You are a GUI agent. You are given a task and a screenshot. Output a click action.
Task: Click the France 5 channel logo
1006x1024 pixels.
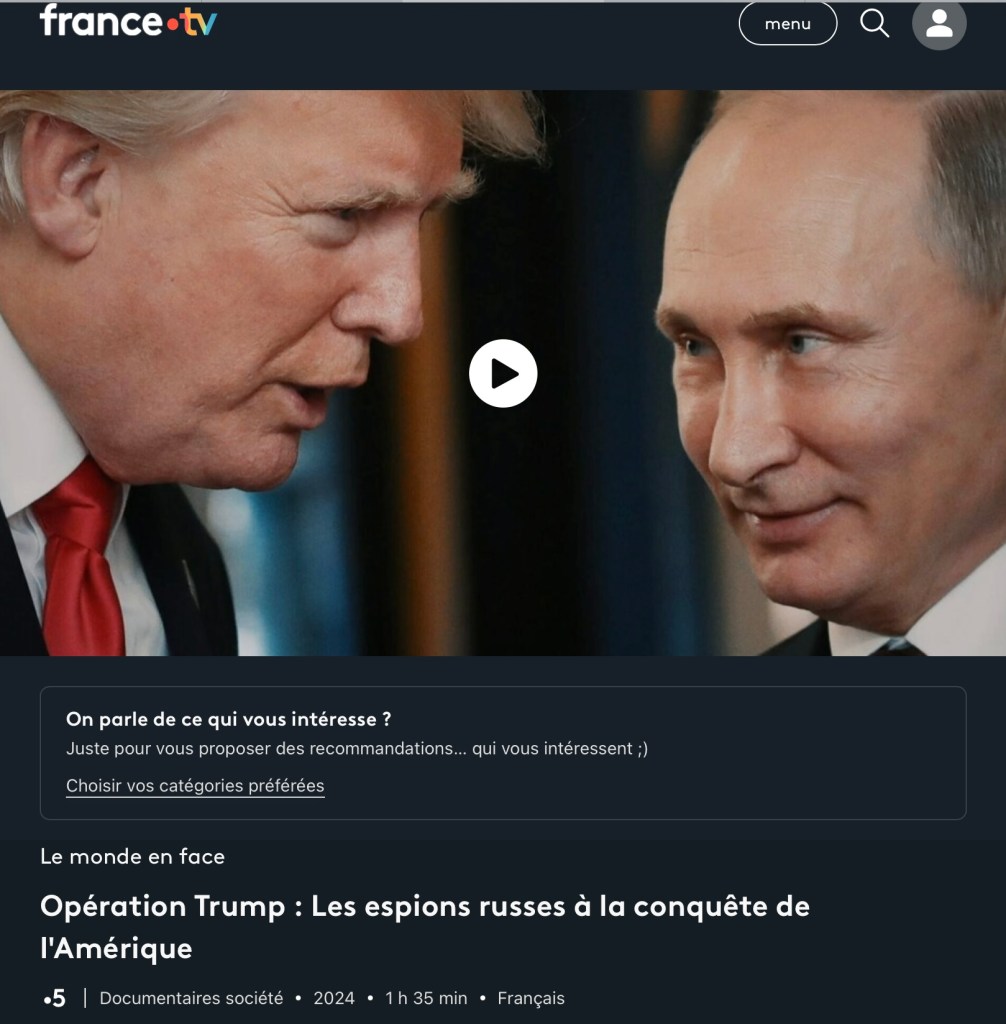point(55,998)
